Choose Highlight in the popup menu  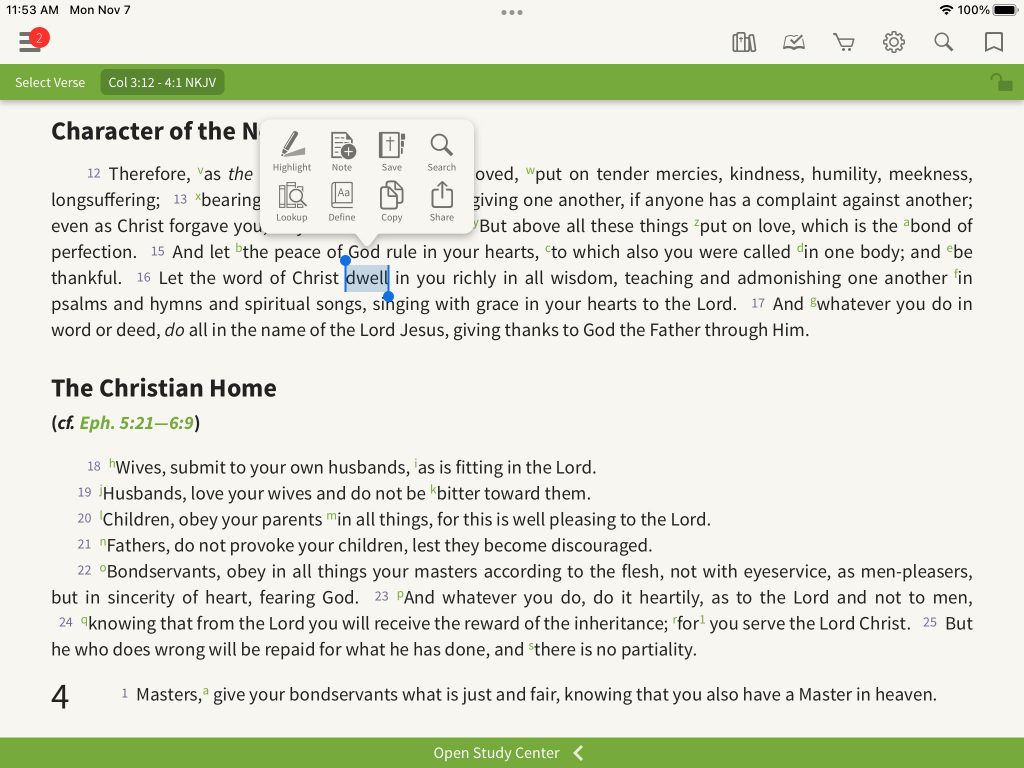click(x=292, y=152)
